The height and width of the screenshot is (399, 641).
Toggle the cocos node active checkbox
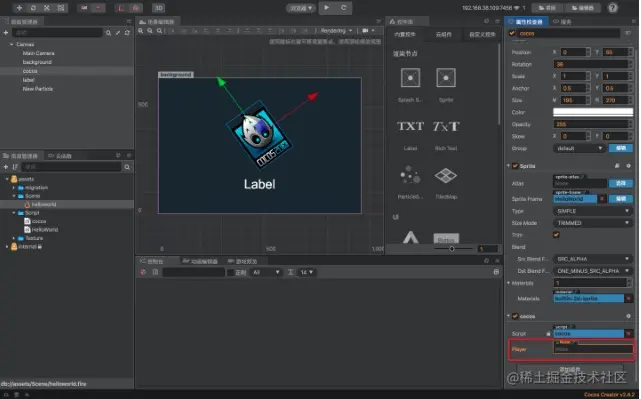click(512, 33)
